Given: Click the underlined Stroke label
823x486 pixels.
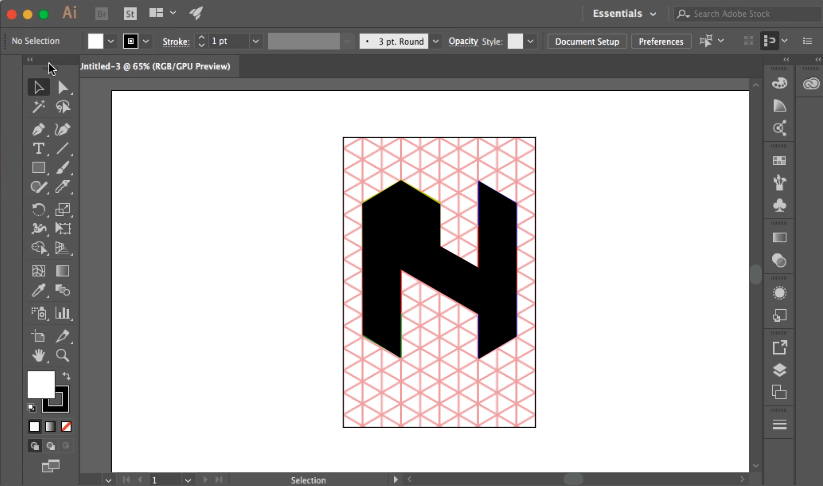Looking at the screenshot, I should 176,41.
